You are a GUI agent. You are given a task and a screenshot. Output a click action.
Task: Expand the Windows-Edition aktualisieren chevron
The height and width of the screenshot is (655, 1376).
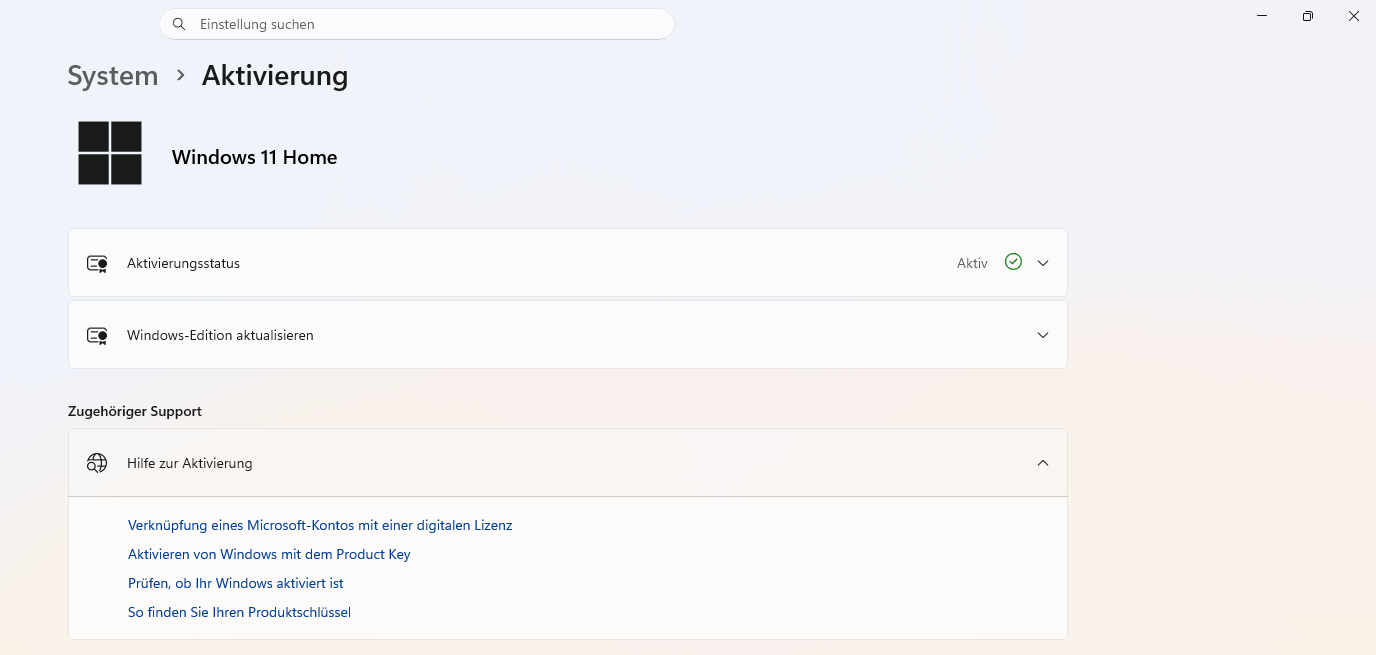pos(1043,335)
